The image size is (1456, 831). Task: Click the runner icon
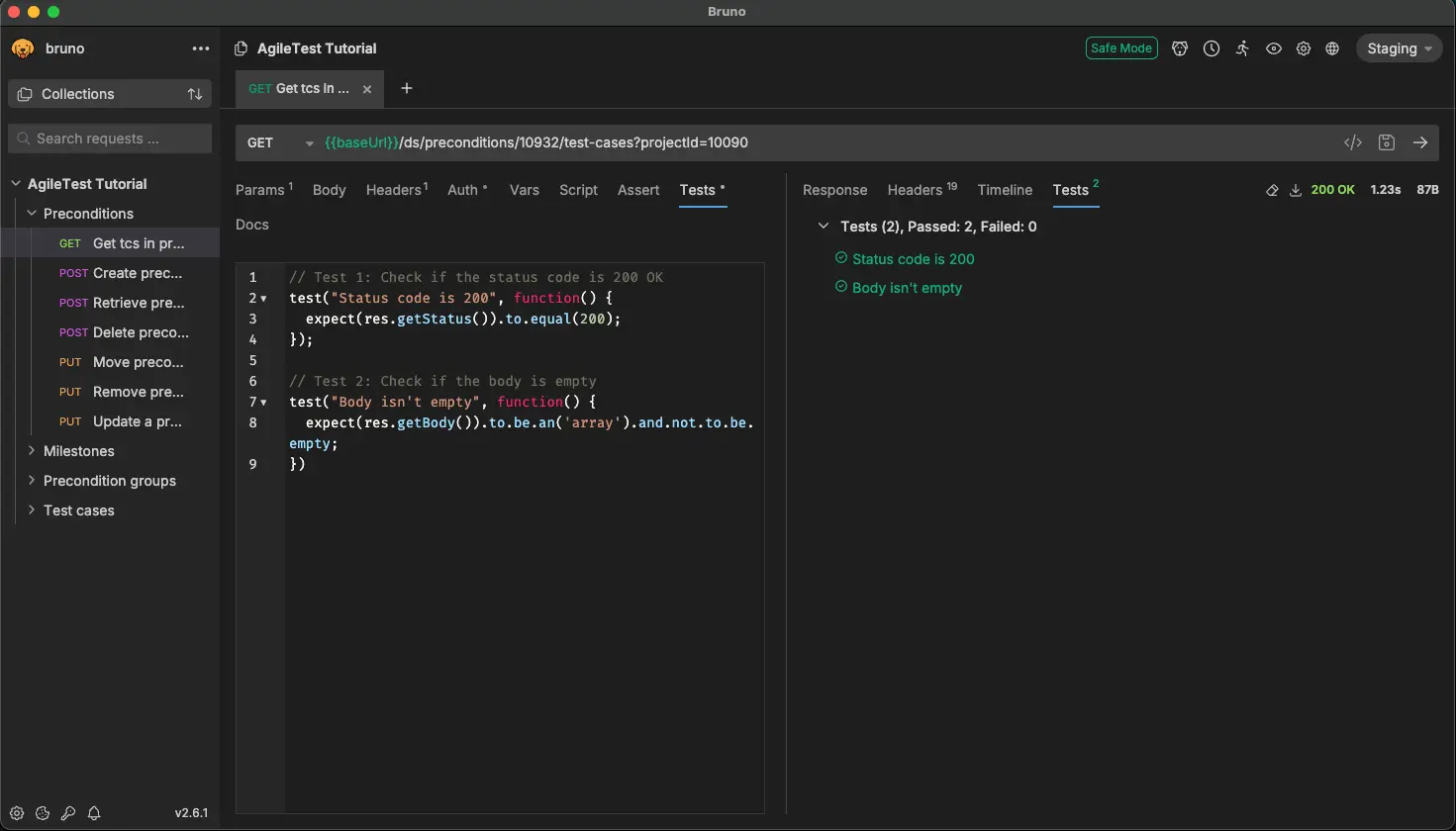pos(1242,48)
